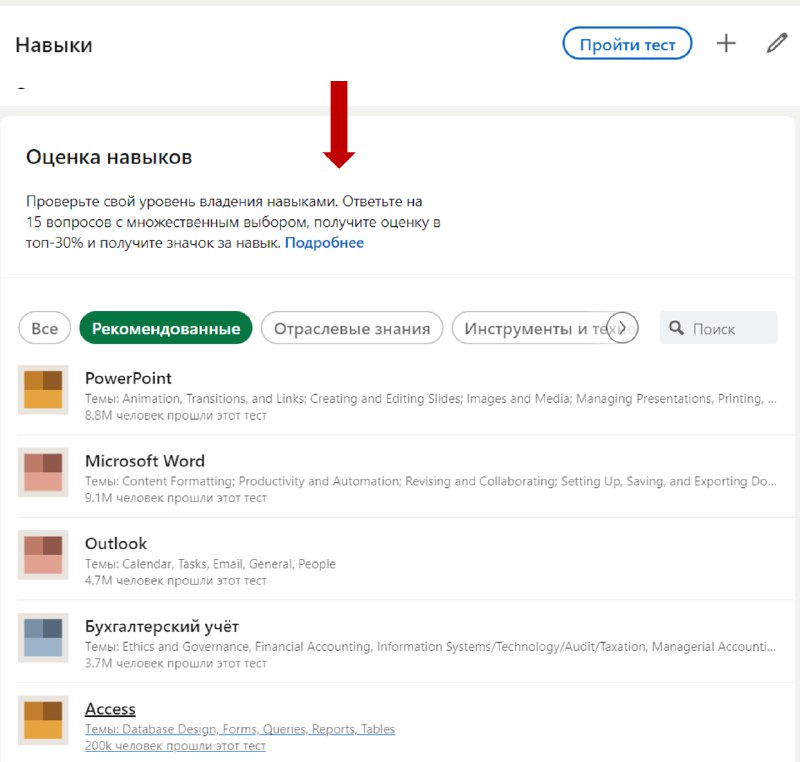Click the pencil icon to edit skills
The image size is (800, 762).
pyautogui.click(x=777, y=43)
